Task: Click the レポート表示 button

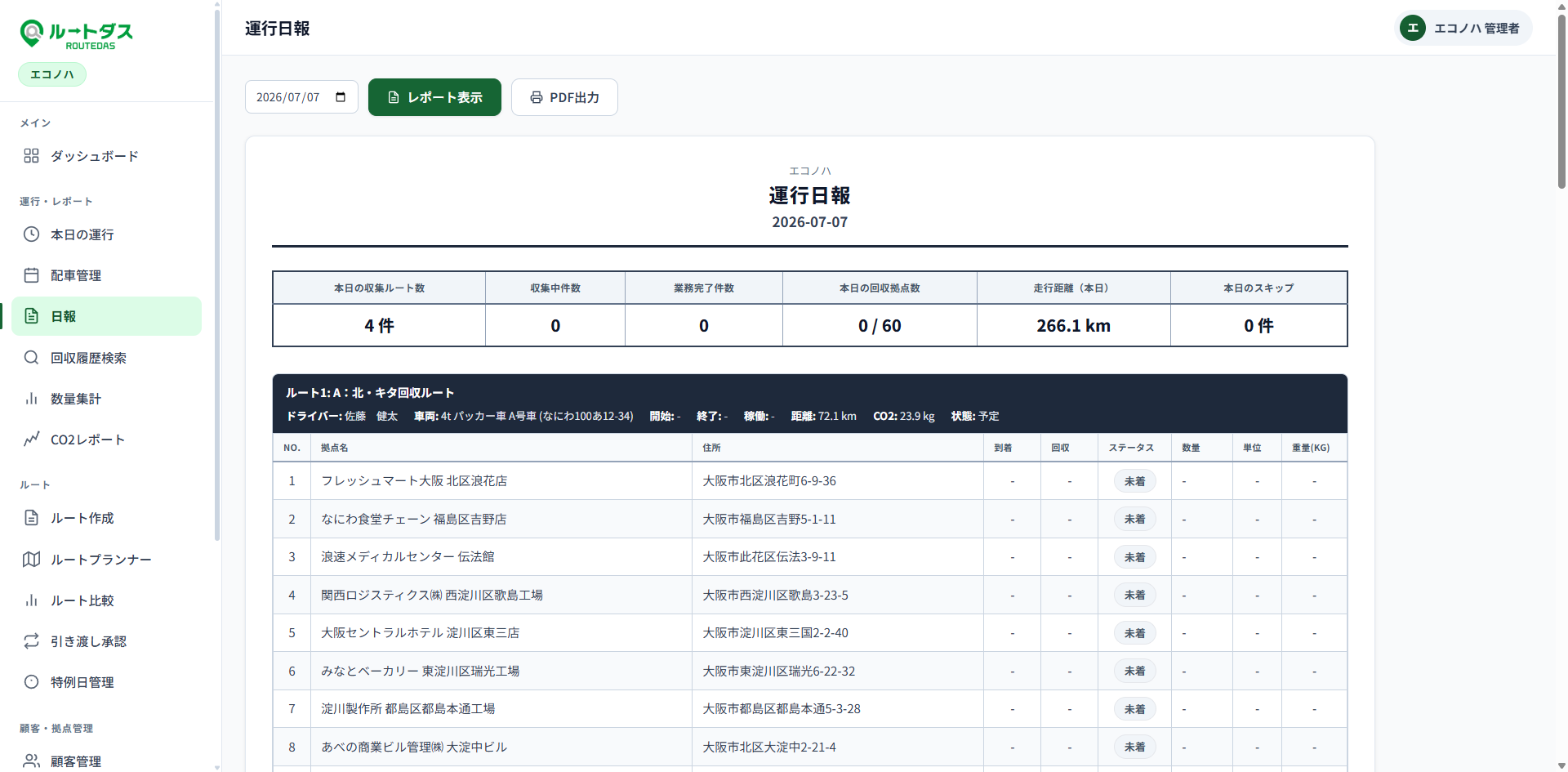Action: [x=434, y=97]
